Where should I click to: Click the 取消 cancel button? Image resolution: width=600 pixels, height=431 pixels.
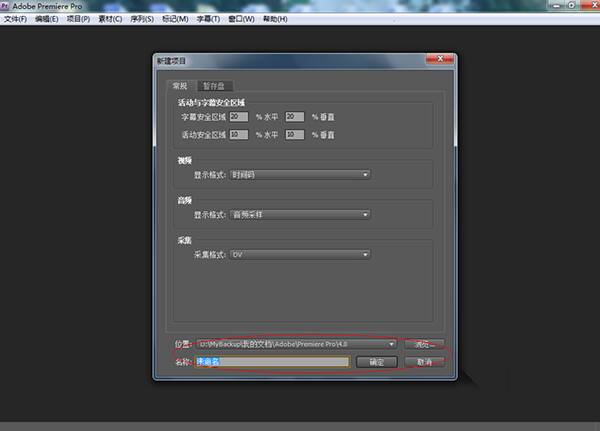(x=424, y=362)
